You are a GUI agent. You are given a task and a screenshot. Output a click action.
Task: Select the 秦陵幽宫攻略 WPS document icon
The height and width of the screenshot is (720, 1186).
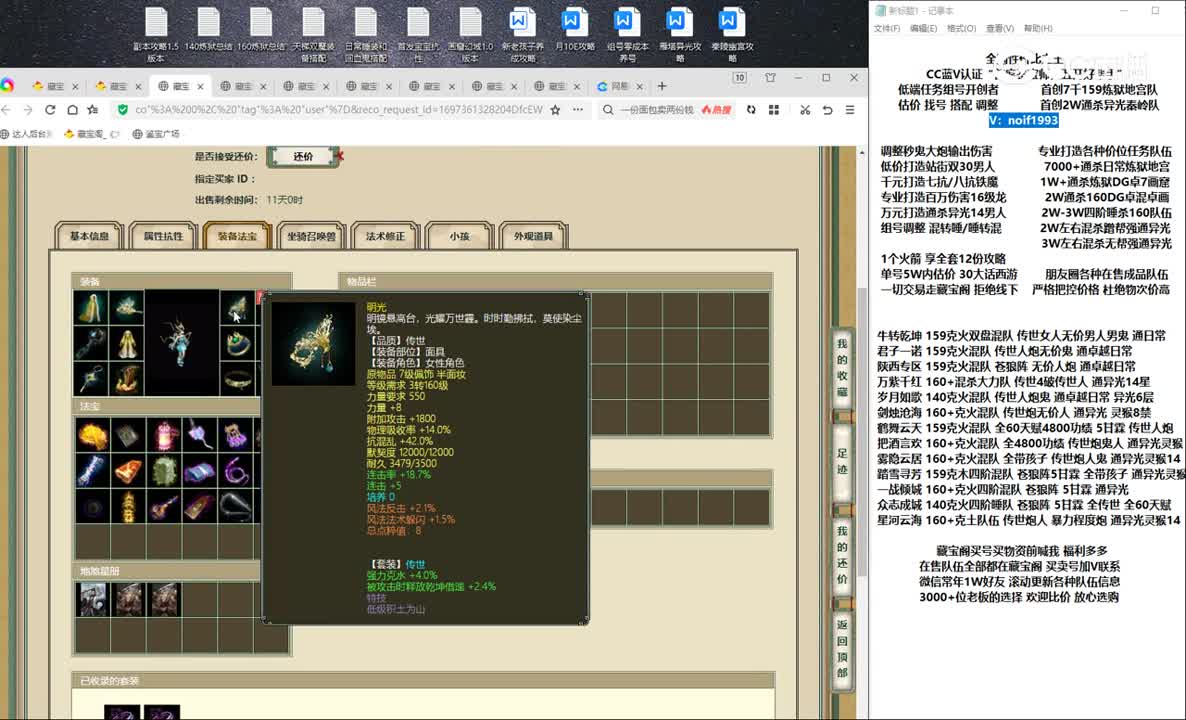(x=732, y=34)
